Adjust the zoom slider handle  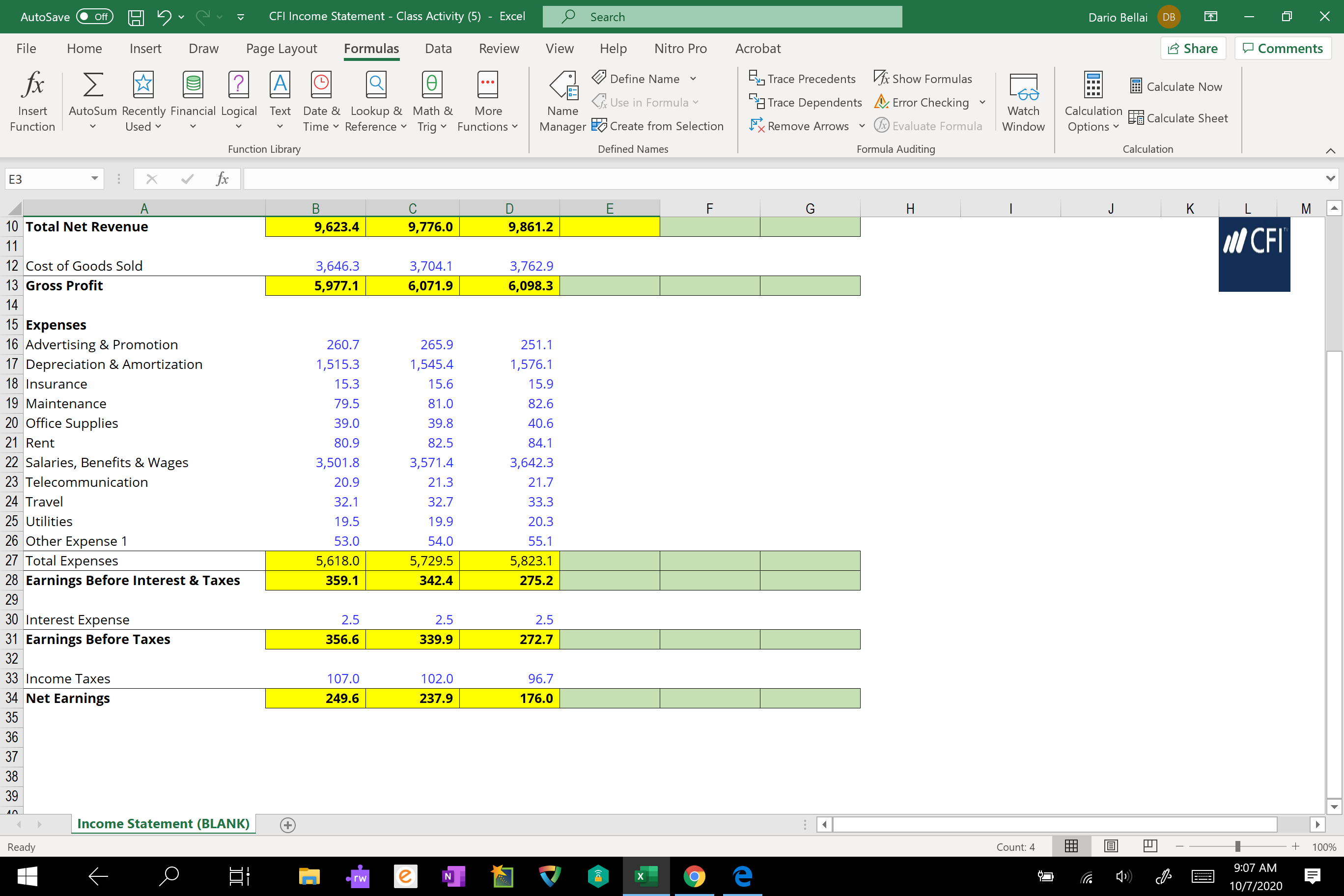[1238, 846]
